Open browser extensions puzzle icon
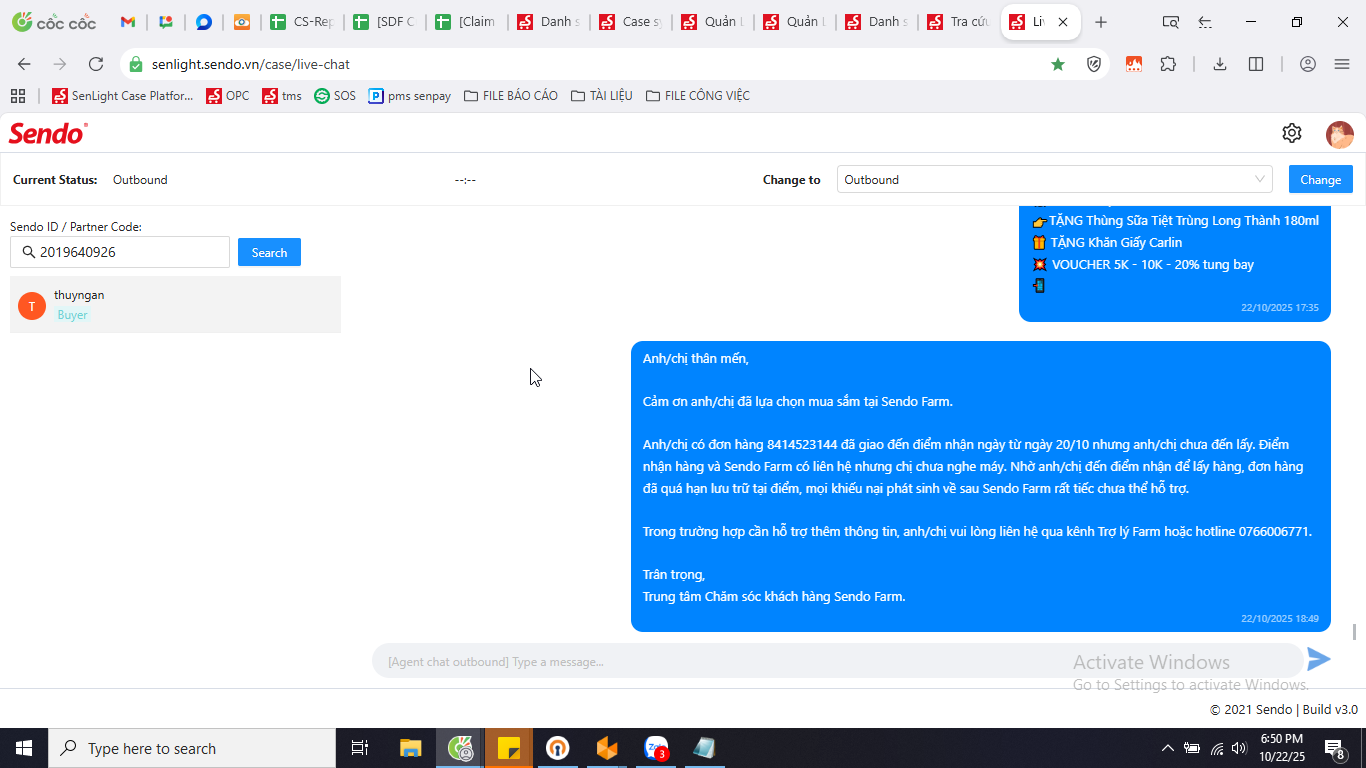1366x768 pixels. pyautogui.click(x=1168, y=64)
